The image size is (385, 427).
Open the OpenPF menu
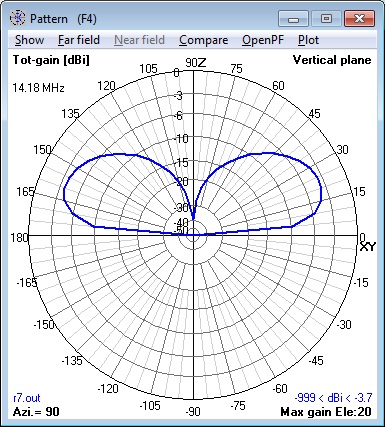[x=263, y=40]
